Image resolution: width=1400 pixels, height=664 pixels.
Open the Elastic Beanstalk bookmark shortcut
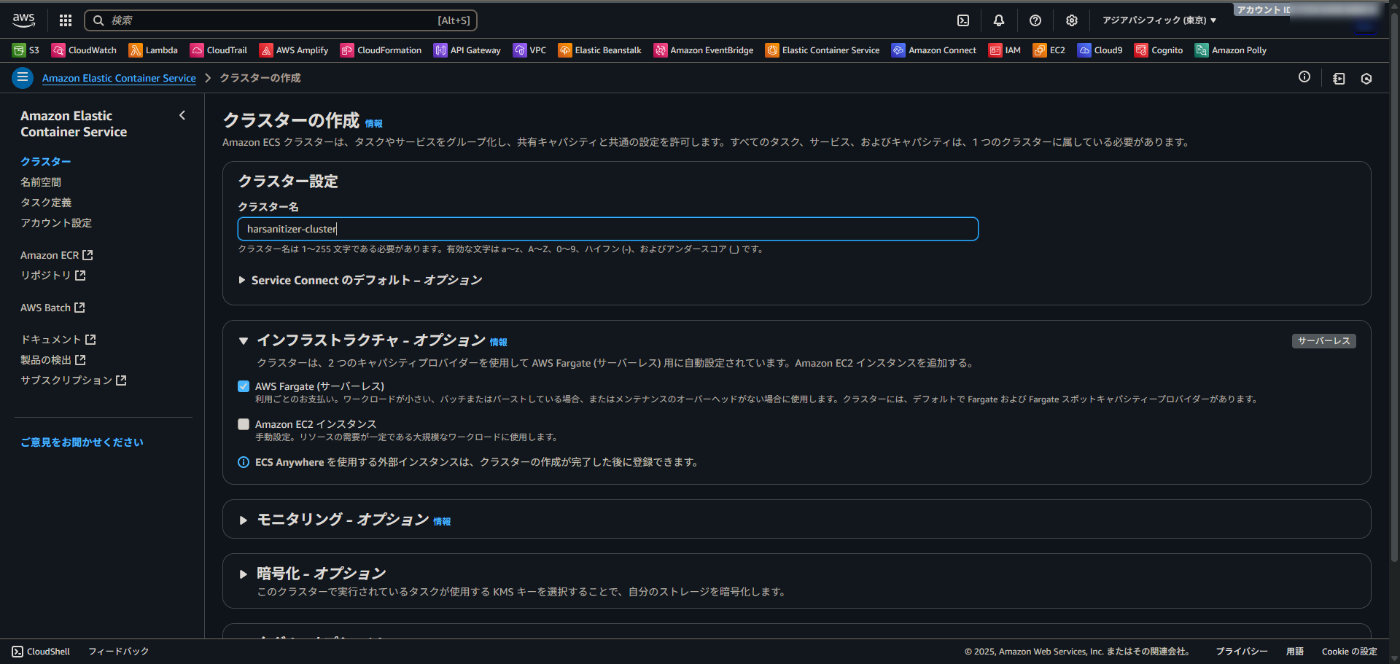point(600,50)
